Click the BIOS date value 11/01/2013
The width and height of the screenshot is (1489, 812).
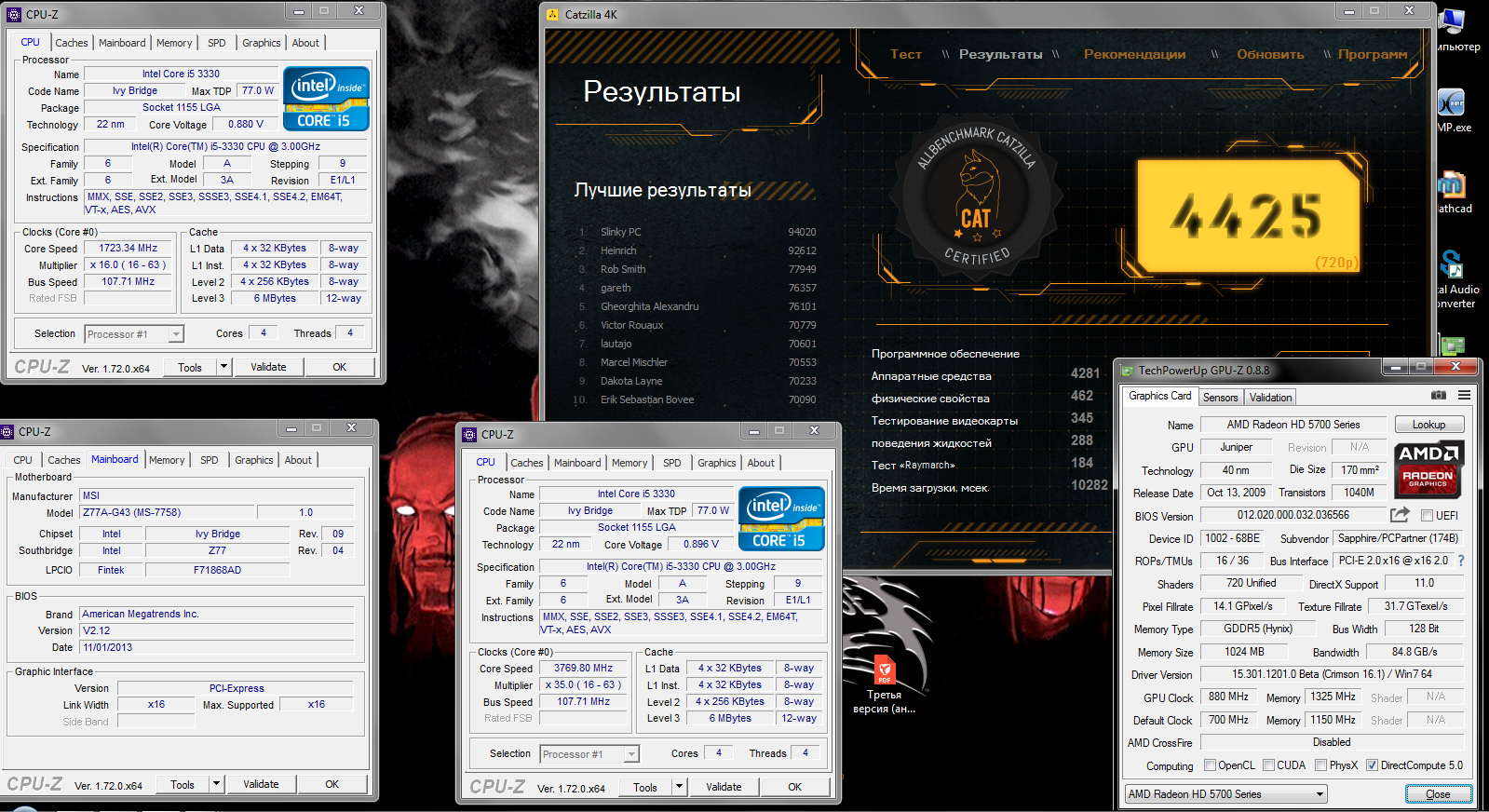216,647
